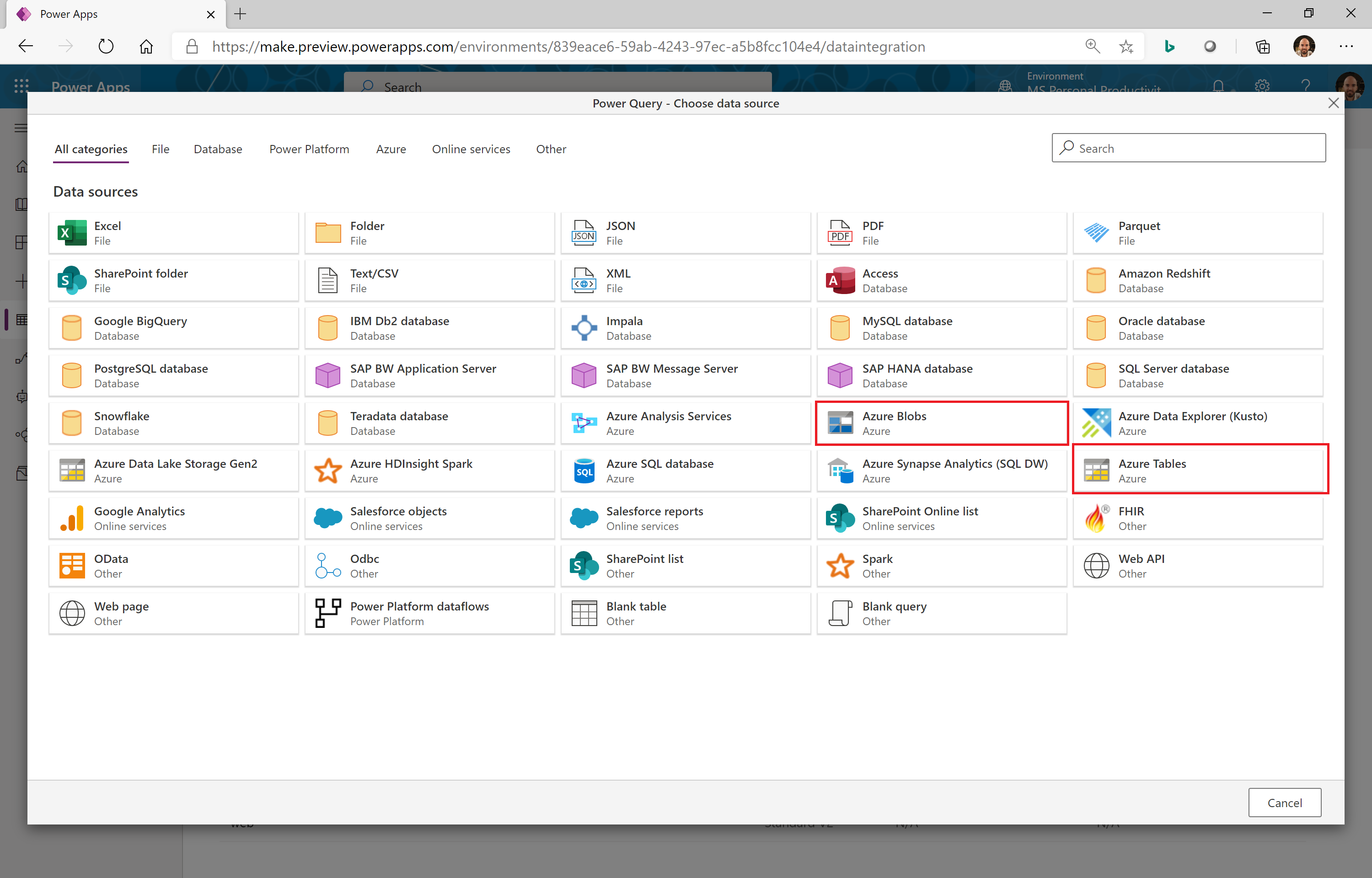The width and height of the screenshot is (1372, 878).
Task: Choose Azure HDInsight Spark star icon
Action: [x=328, y=471]
